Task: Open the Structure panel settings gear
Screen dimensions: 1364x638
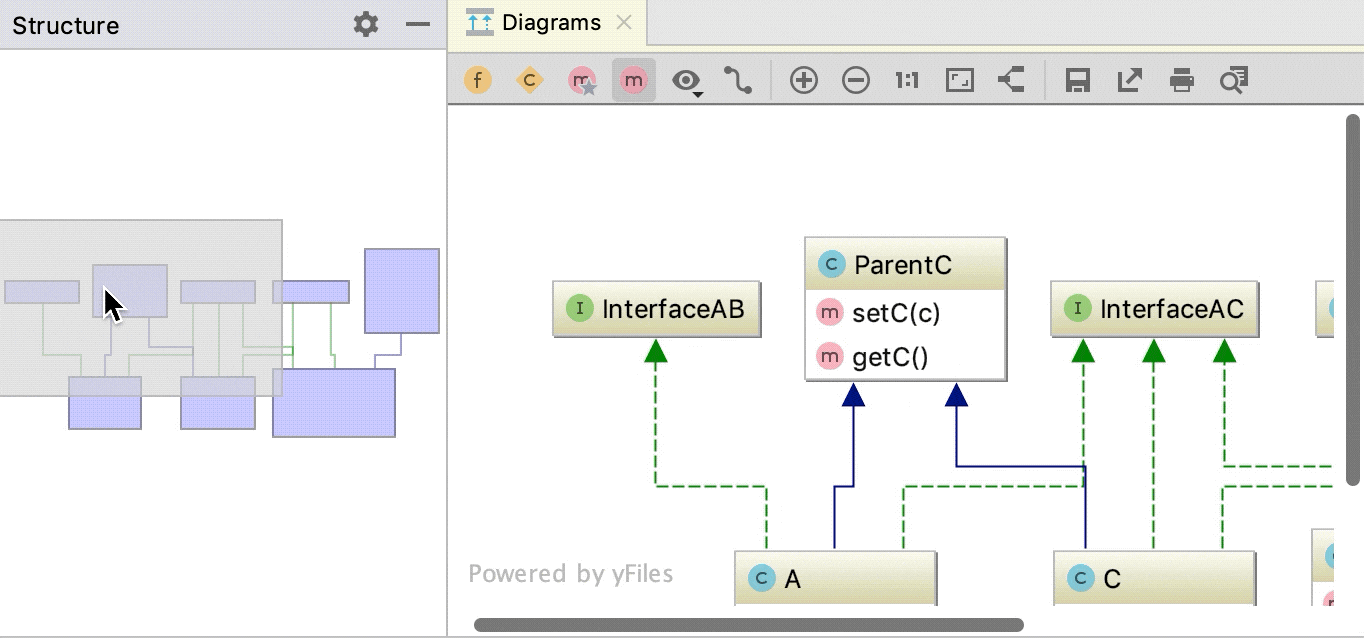Action: pyautogui.click(x=365, y=25)
